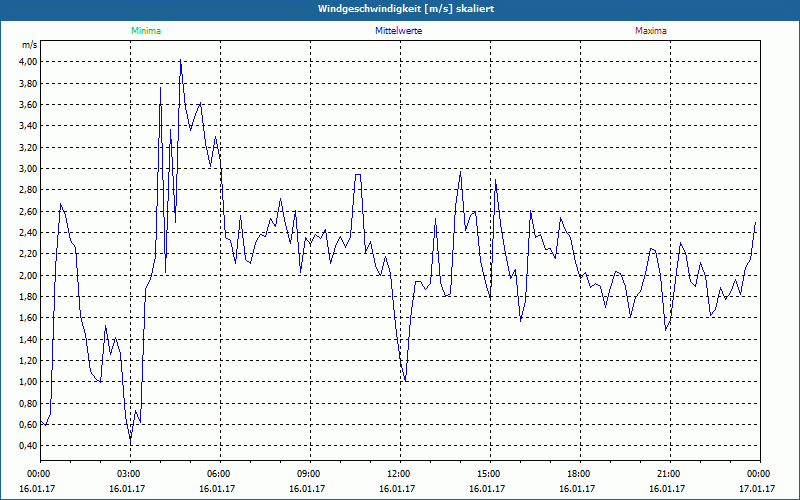Click the 2,40 y-axis value
800x500 pixels.
(30, 233)
